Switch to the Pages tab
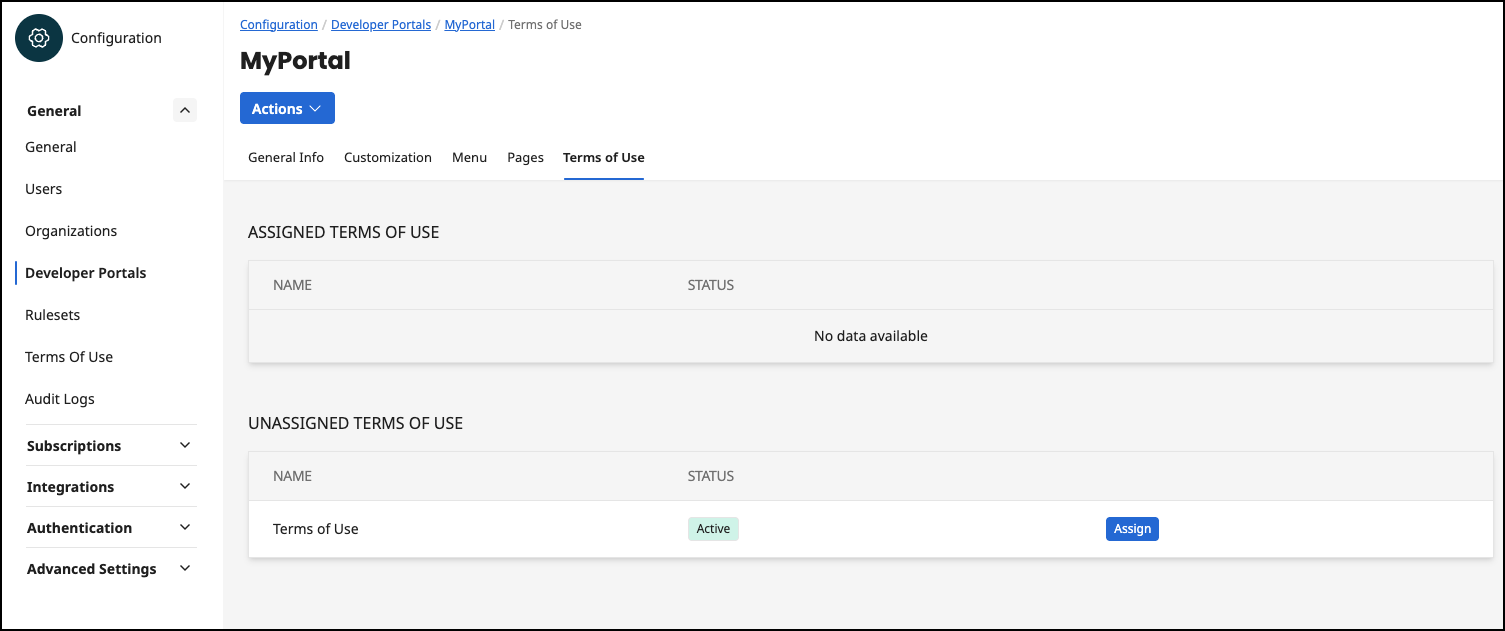 point(525,157)
